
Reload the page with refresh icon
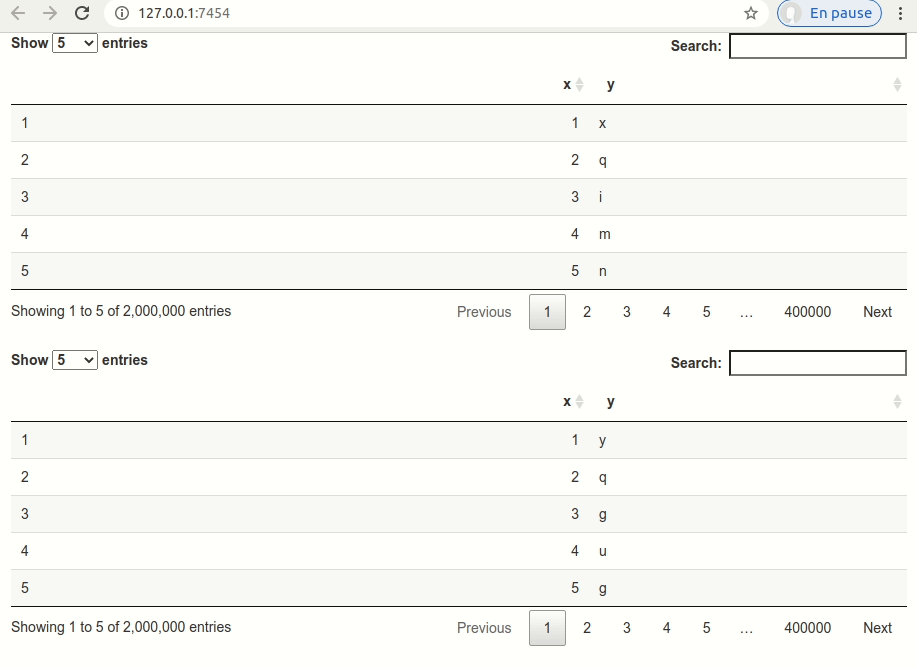(x=82, y=13)
